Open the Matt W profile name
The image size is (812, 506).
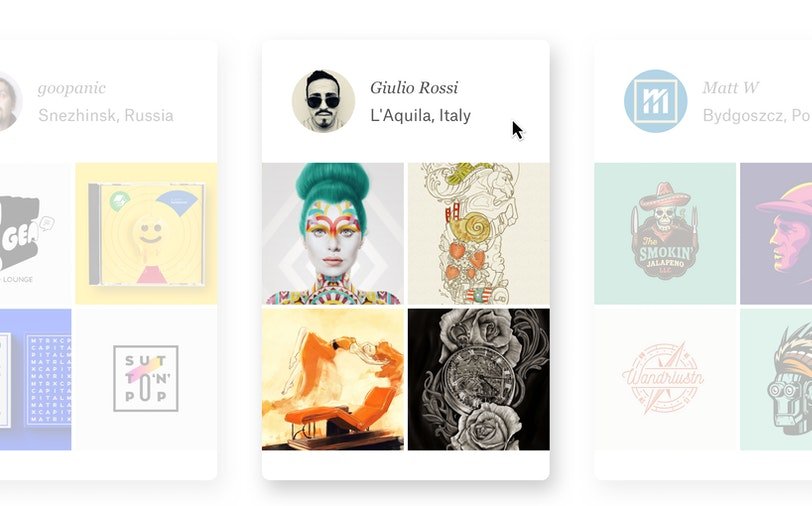click(x=731, y=88)
